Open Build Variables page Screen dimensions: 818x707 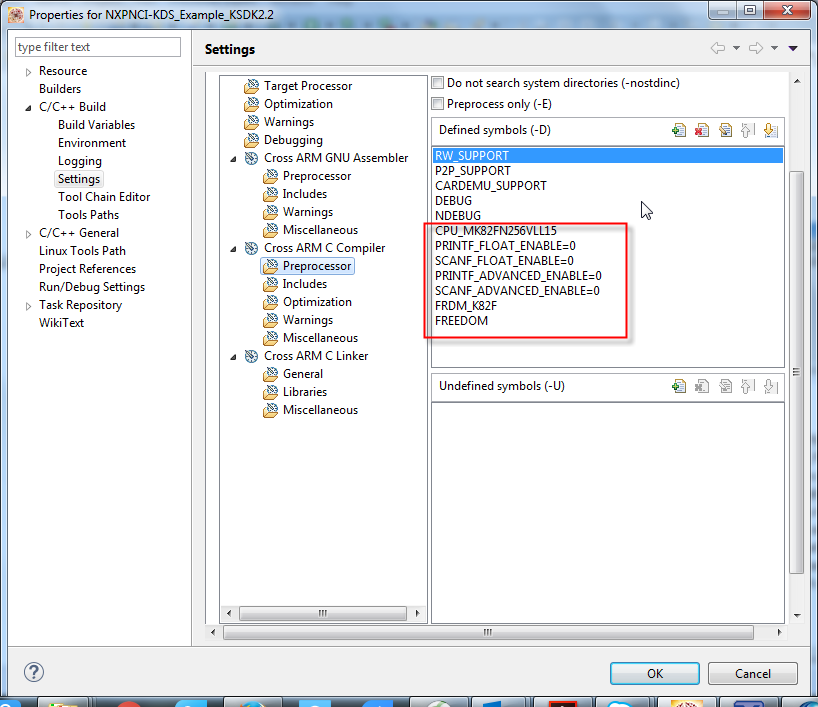pyautogui.click(x=97, y=125)
